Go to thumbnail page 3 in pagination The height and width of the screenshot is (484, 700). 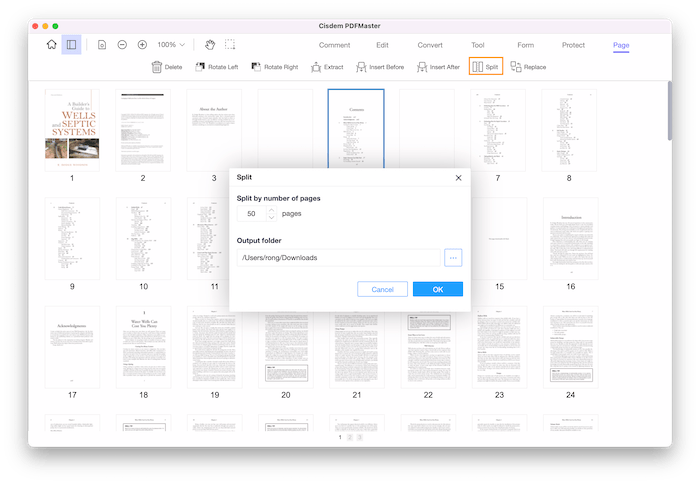point(360,437)
